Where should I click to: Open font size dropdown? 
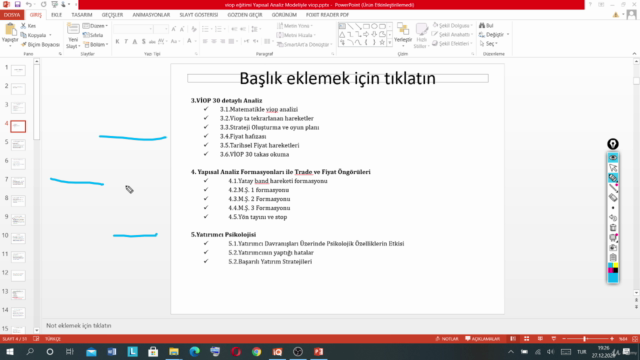tap(166, 29)
